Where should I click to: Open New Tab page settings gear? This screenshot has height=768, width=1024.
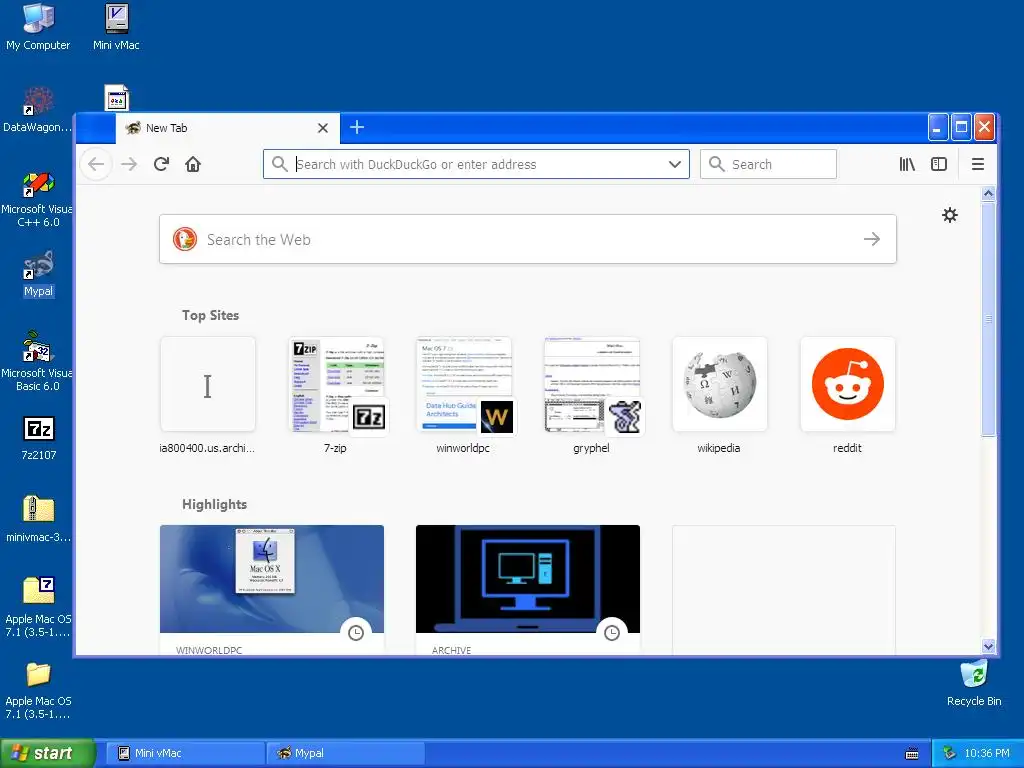(950, 215)
